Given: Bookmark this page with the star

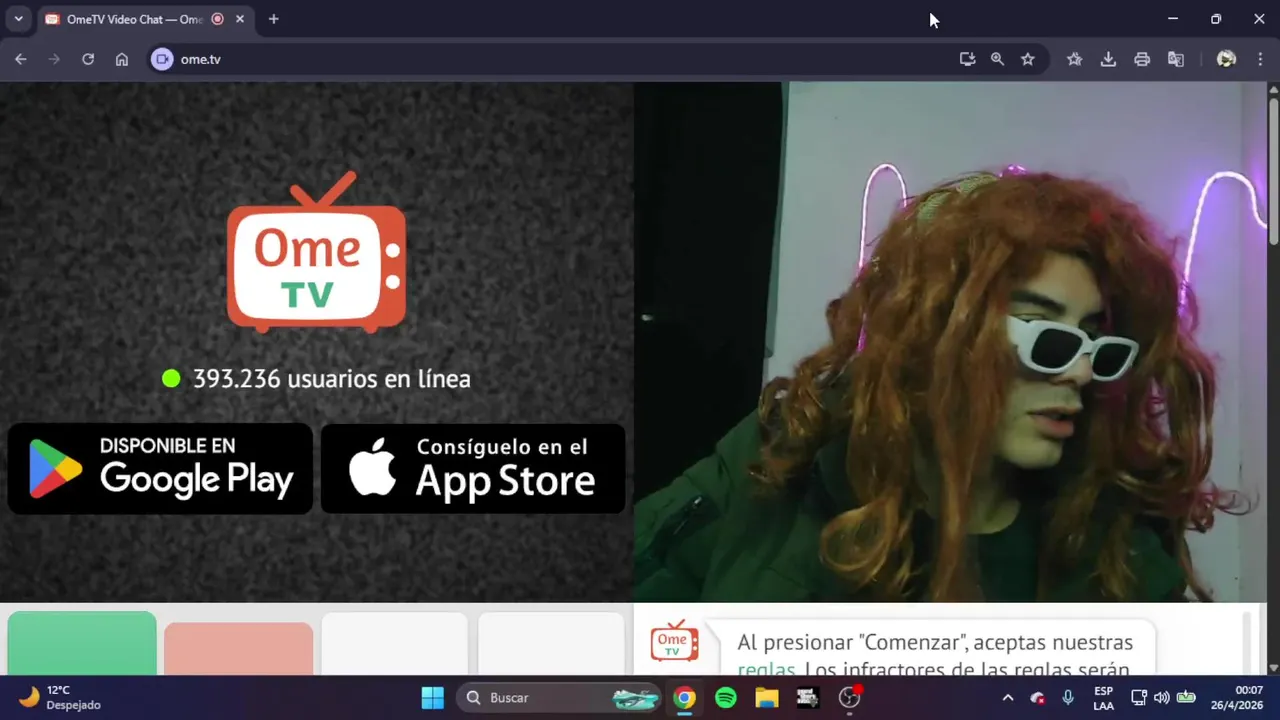Looking at the screenshot, I should click(1028, 59).
